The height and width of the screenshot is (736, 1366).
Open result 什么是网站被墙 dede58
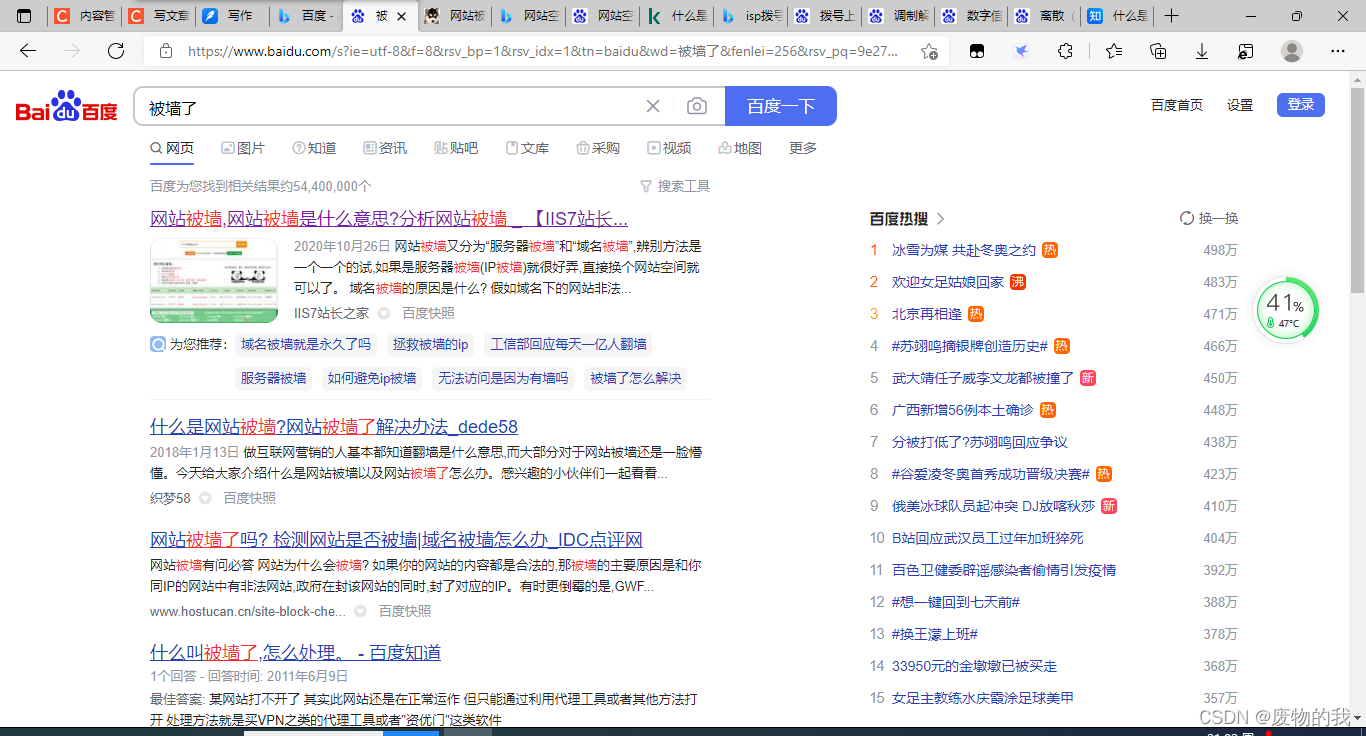coord(334,427)
